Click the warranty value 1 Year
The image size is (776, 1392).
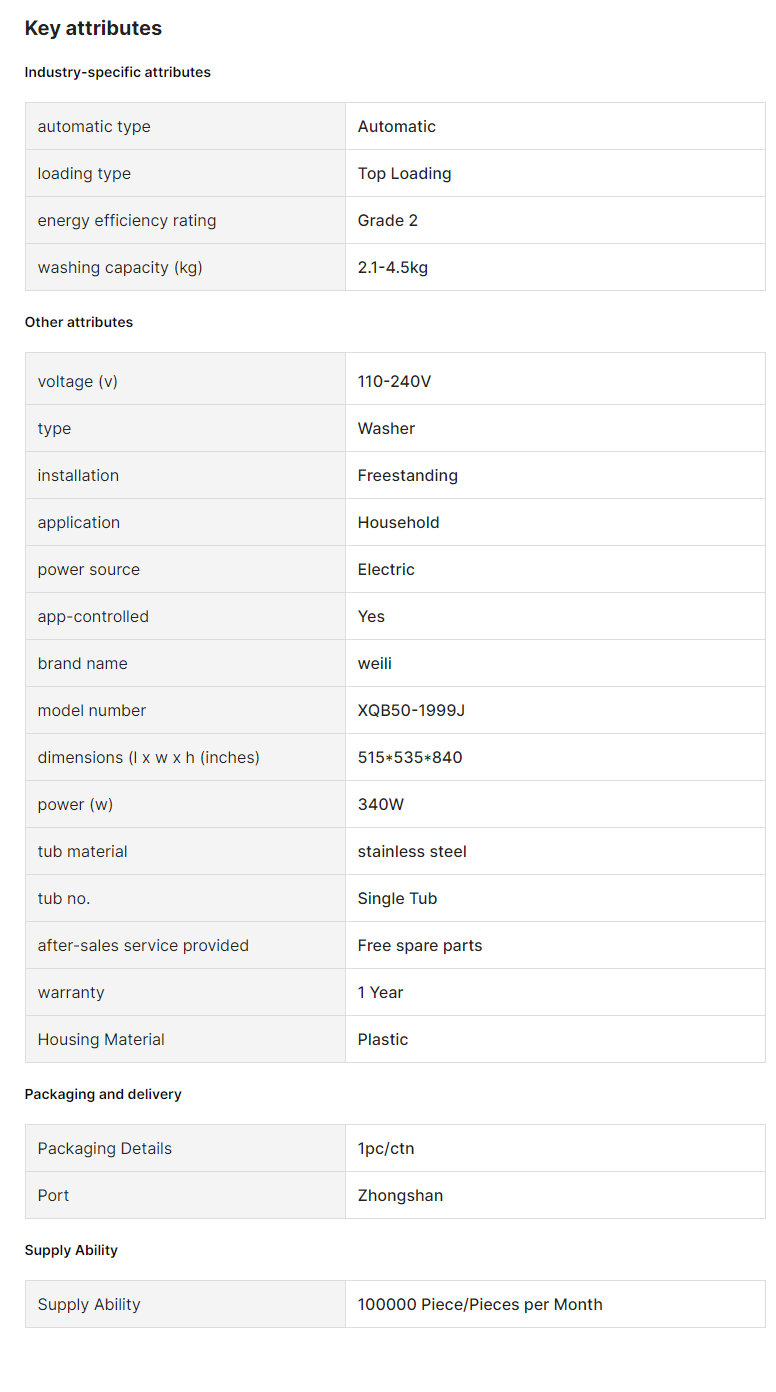click(381, 992)
